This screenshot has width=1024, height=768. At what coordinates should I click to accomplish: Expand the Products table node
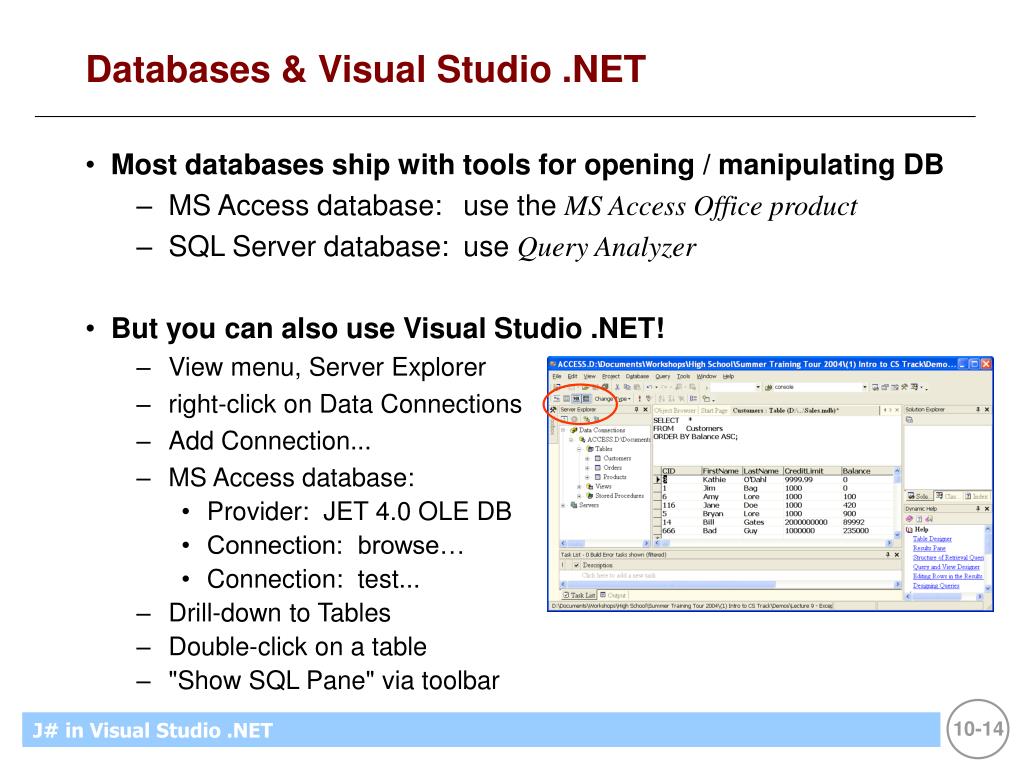coord(587,477)
